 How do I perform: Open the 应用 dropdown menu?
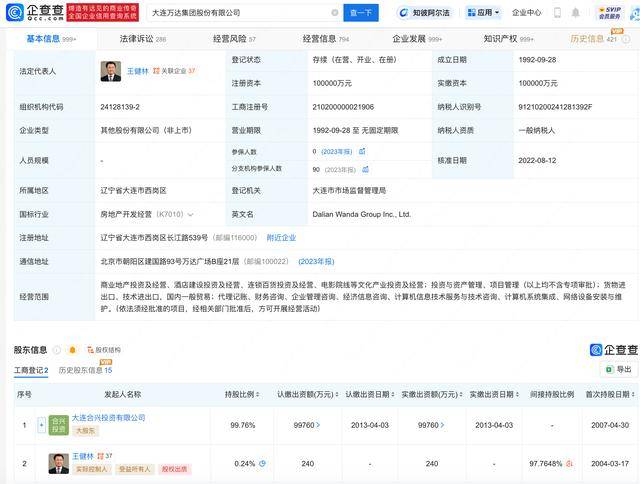pyautogui.click(x=483, y=13)
